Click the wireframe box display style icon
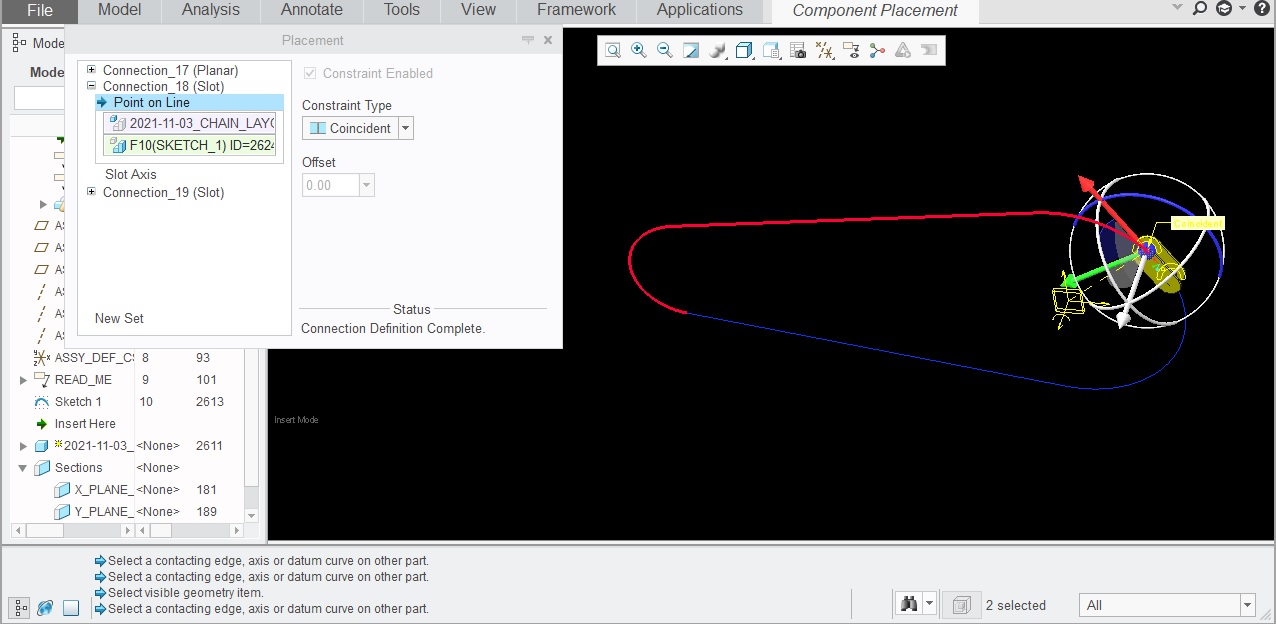This screenshot has width=1276, height=624. pos(744,49)
